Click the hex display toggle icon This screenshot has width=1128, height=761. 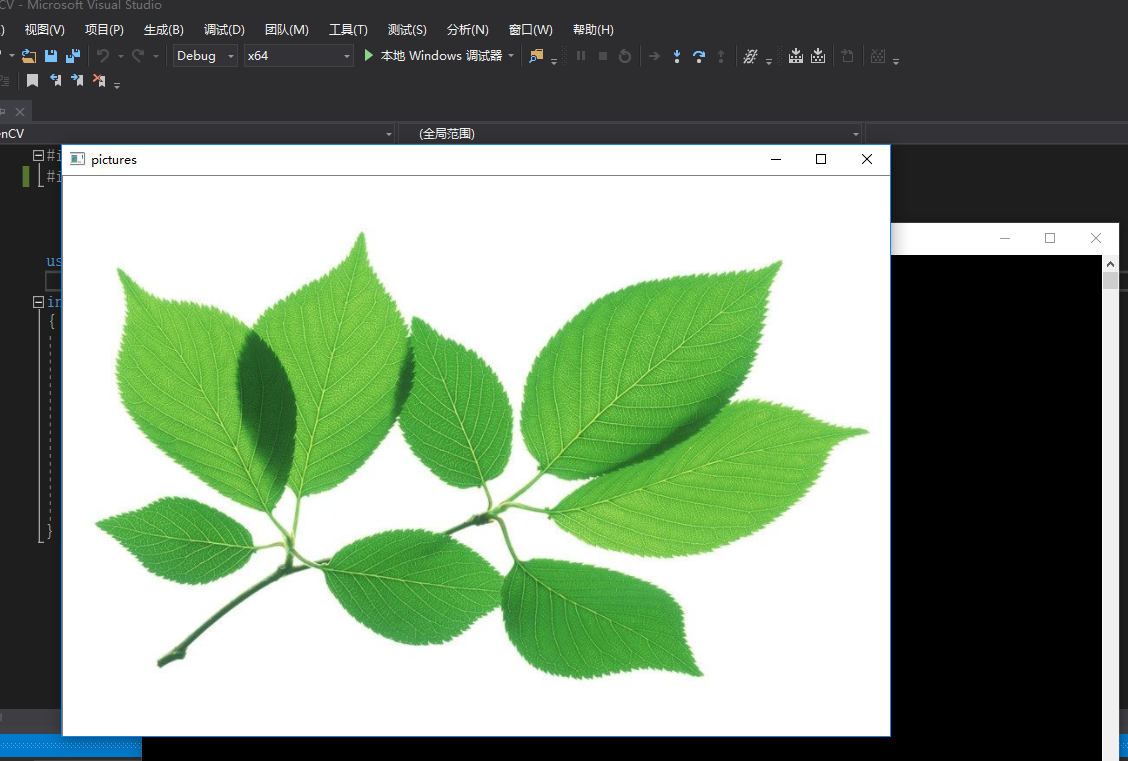750,56
